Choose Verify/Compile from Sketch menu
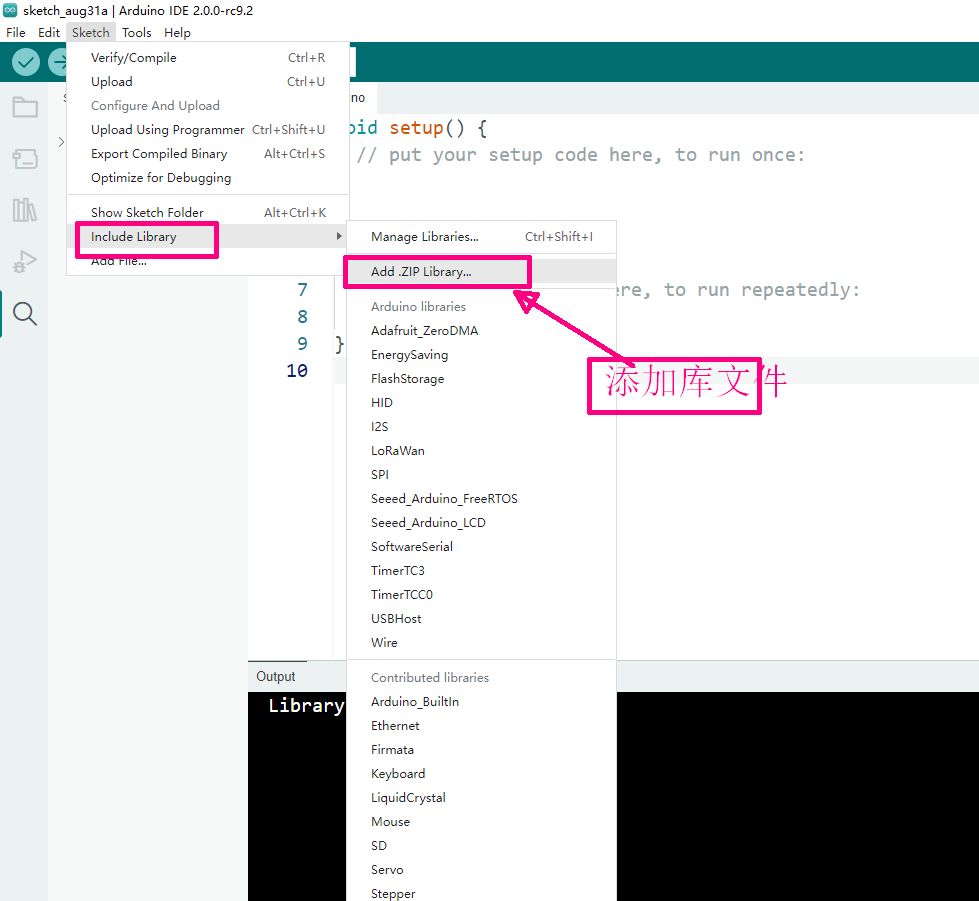 [208, 57]
